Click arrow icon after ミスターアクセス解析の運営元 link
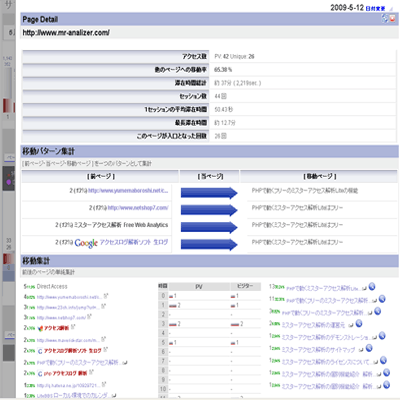 351,325
